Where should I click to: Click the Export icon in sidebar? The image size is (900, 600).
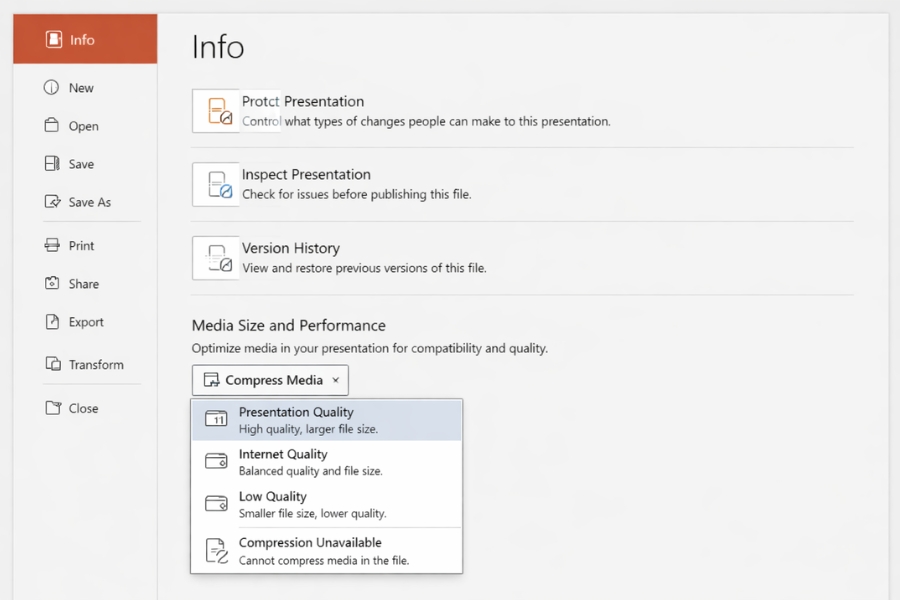click(x=52, y=322)
